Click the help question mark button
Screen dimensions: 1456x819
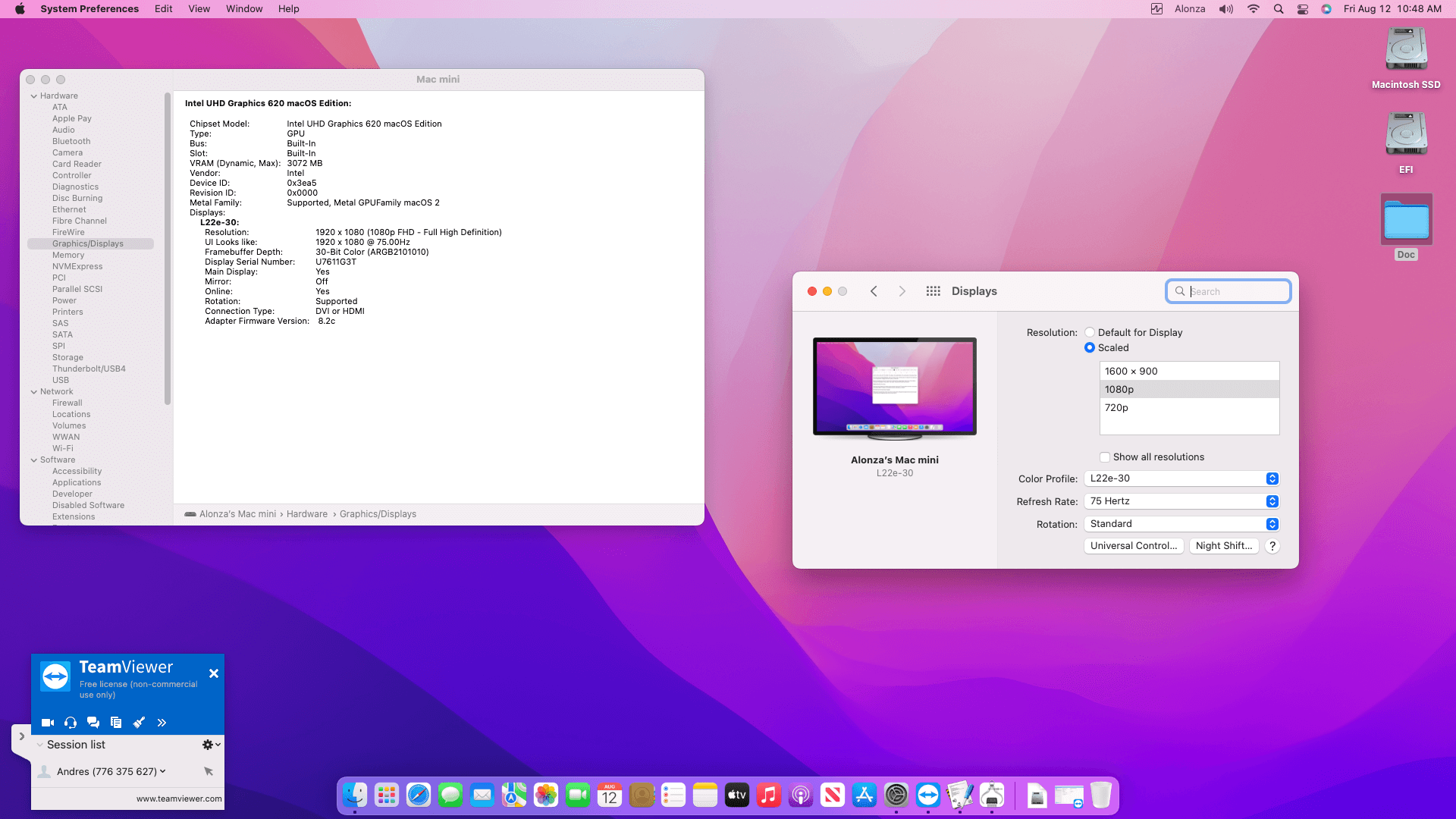click(1272, 546)
